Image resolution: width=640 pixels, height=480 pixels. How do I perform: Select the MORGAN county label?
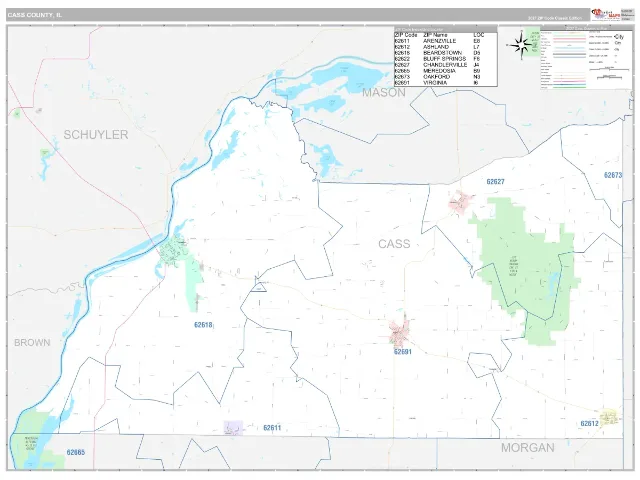pyautogui.click(x=527, y=448)
